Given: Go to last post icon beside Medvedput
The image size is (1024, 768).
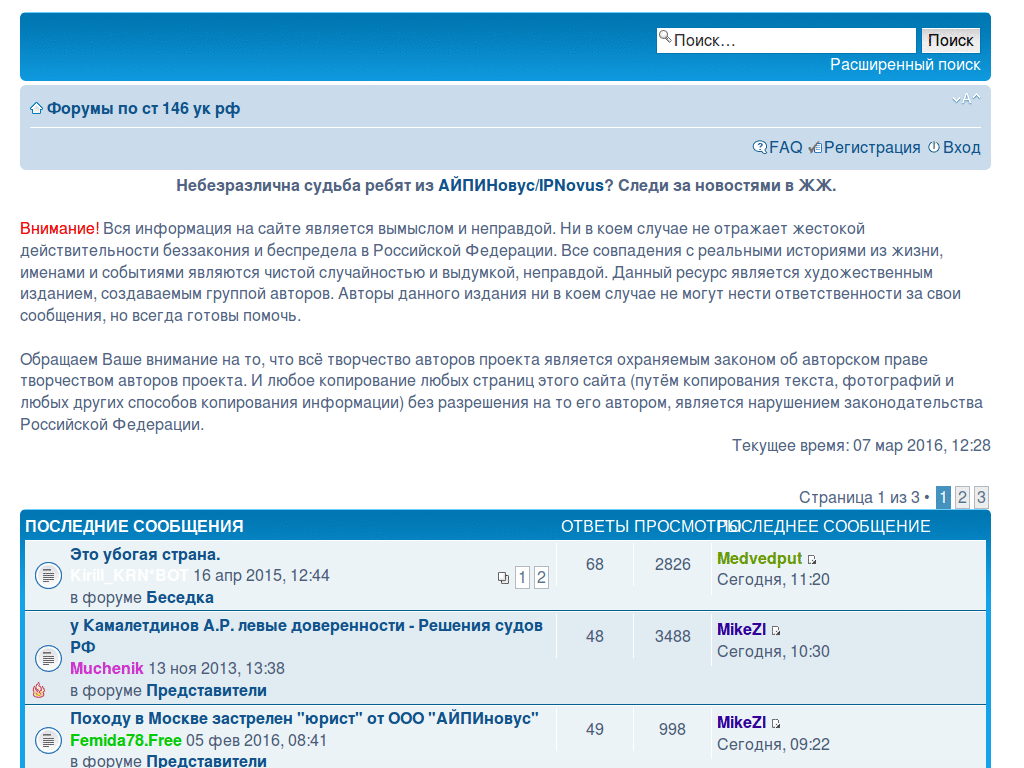Looking at the screenshot, I should point(812,560).
